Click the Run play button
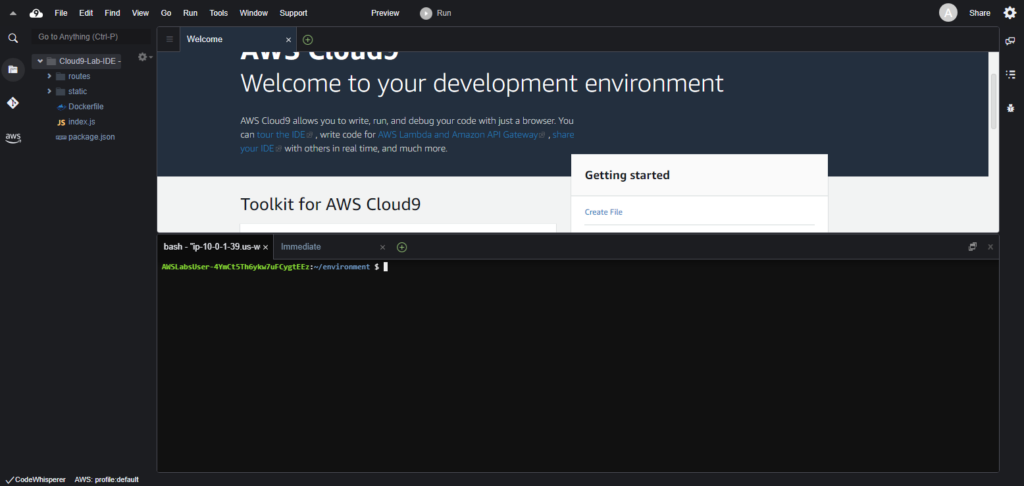The width and height of the screenshot is (1024, 486). (x=436, y=13)
